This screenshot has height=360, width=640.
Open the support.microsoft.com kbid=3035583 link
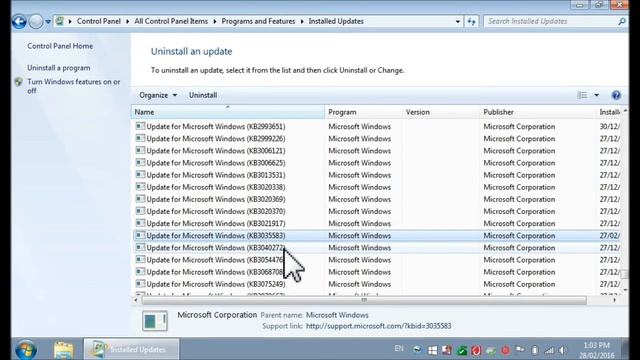pos(378,326)
